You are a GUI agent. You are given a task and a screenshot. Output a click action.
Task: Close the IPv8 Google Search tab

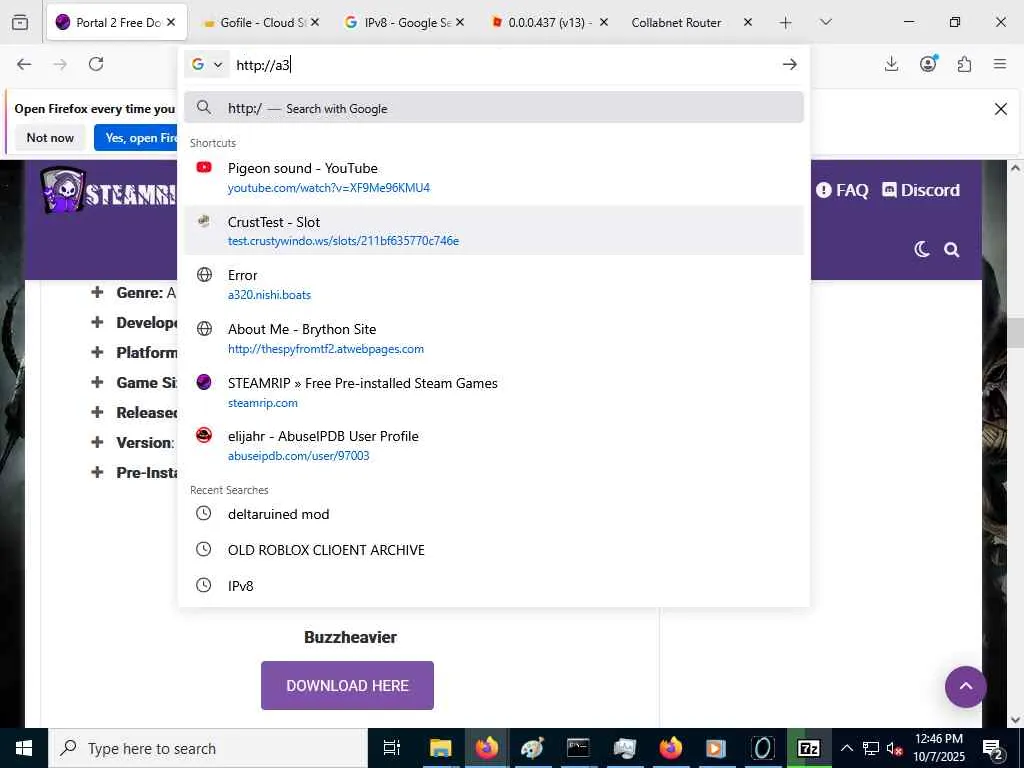[460, 22]
